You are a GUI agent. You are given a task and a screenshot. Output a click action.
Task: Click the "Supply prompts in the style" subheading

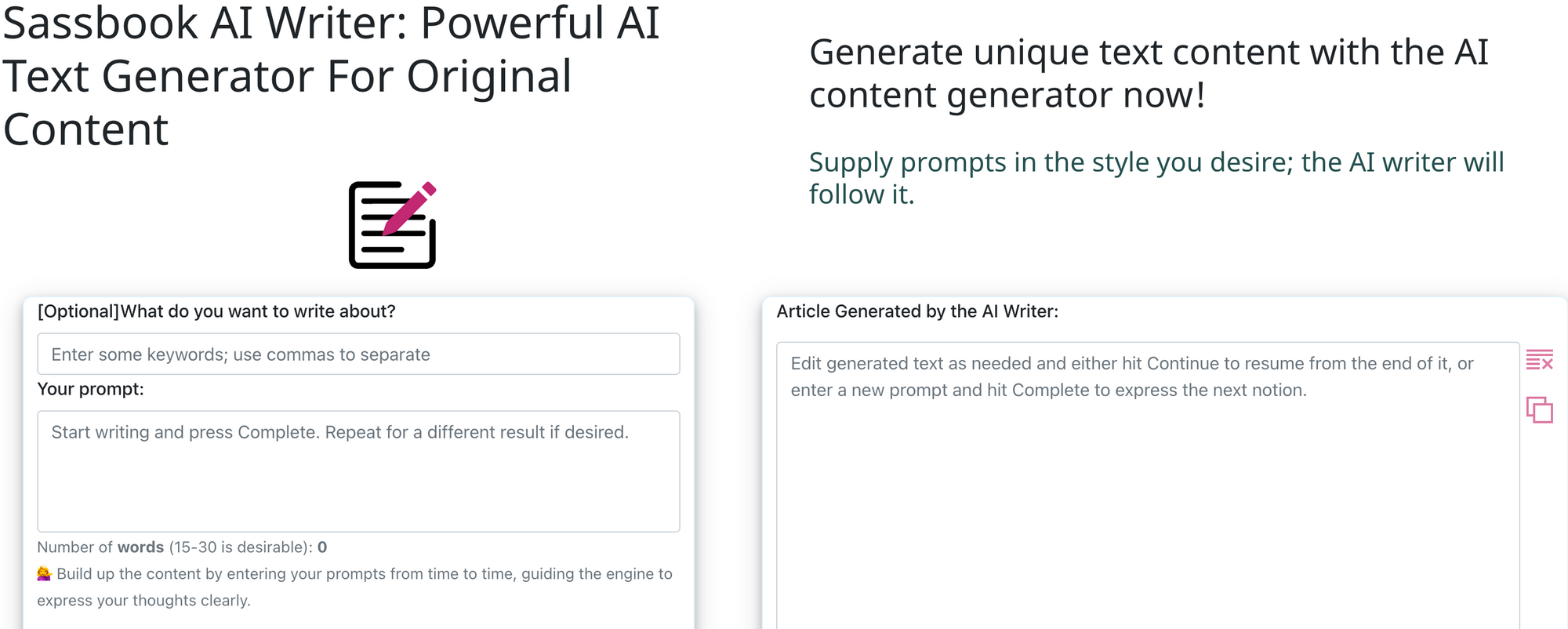tap(1156, 178)
